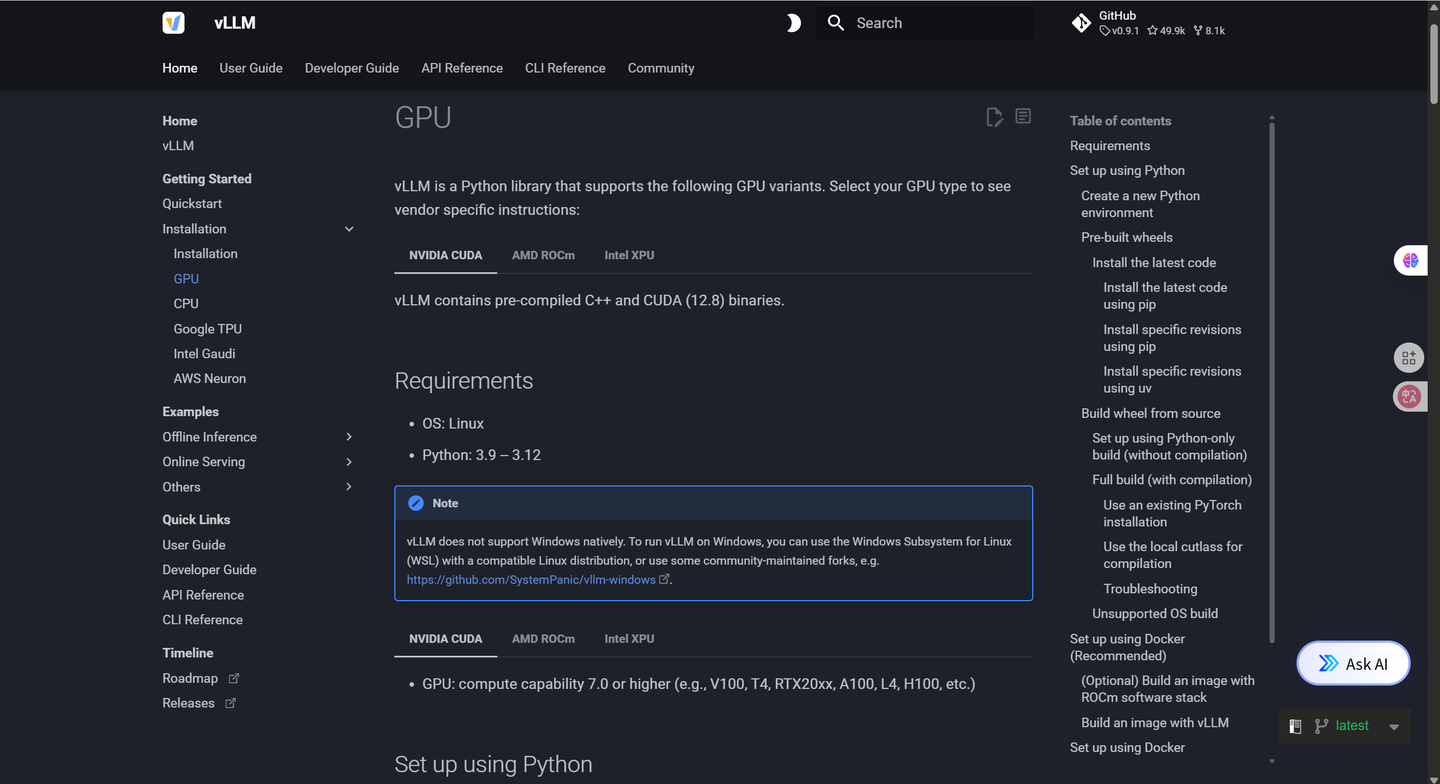
Task: Click the view page source icon
Action: (x=1023, y=117)
